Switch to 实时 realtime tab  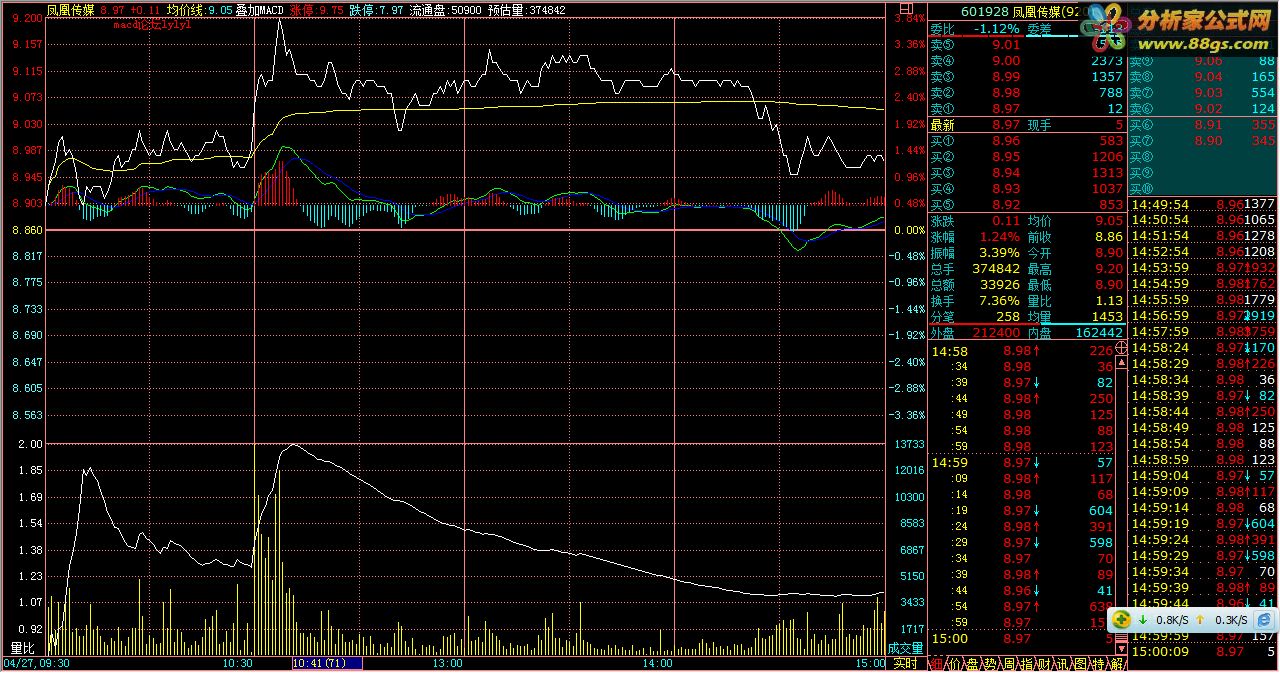(x=905, y=663)
